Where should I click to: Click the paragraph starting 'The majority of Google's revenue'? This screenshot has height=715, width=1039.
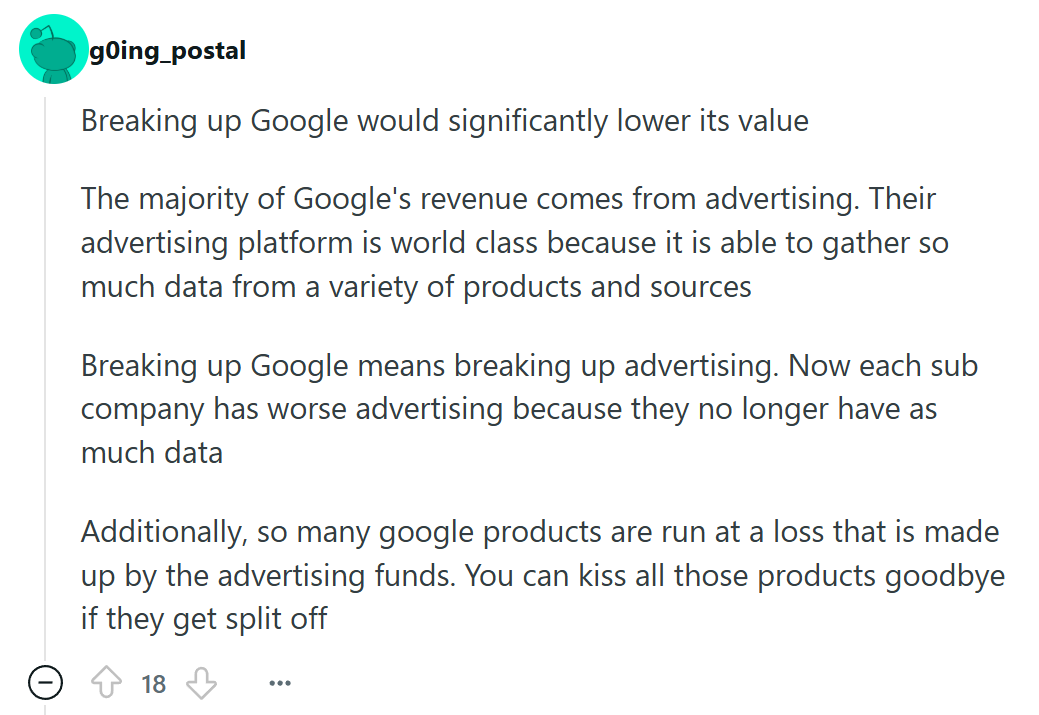point(515,243)
